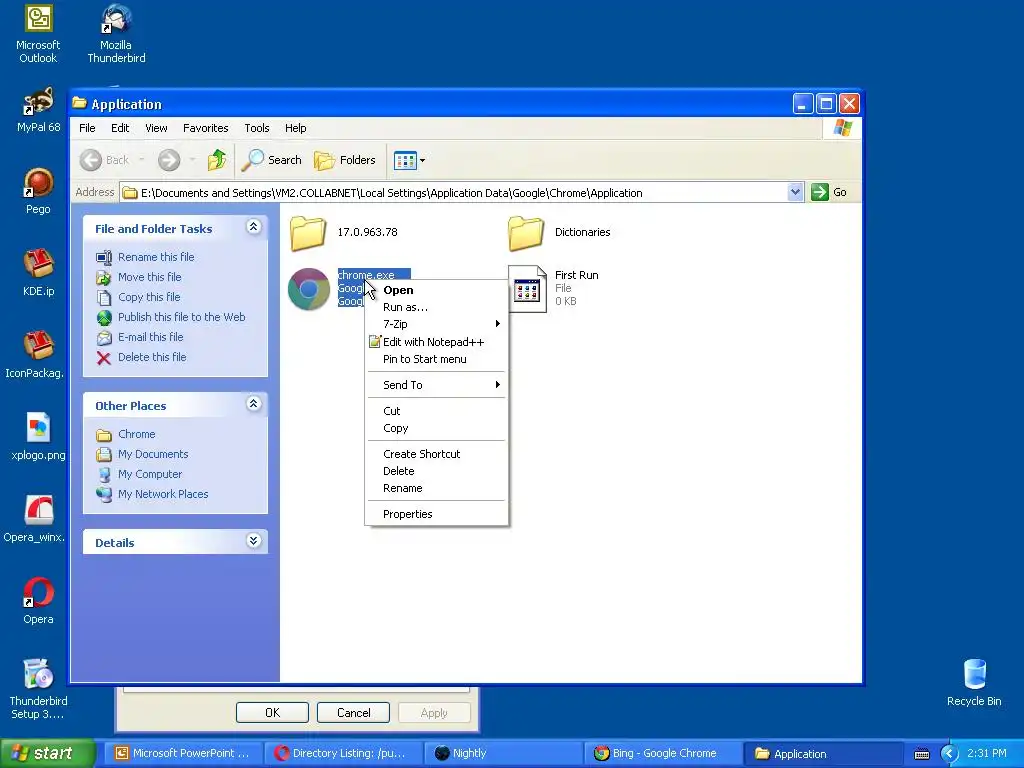Image resolution: width=1024 pixels, height=768 pixels.
Task: Collapse the Other Places panel
Action: pyautogui.click(x=253, y=404)
